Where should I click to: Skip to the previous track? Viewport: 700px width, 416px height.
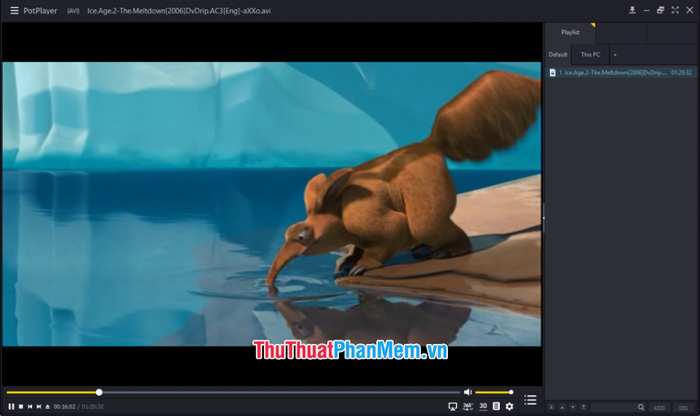point(30,407)
